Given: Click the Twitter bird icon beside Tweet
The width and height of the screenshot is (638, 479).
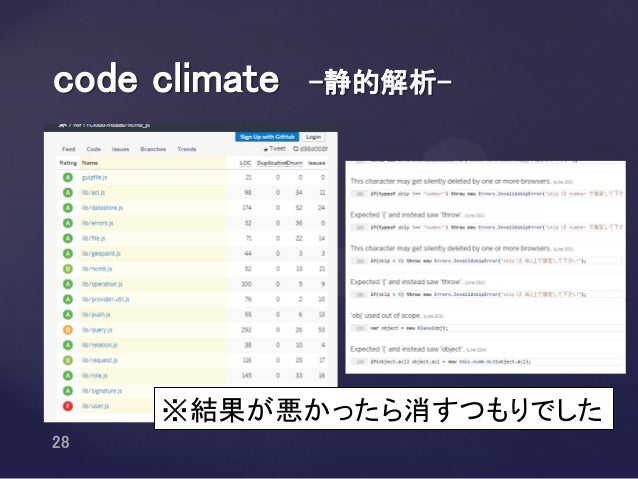Looking at the screenshot, I should 266,149.
